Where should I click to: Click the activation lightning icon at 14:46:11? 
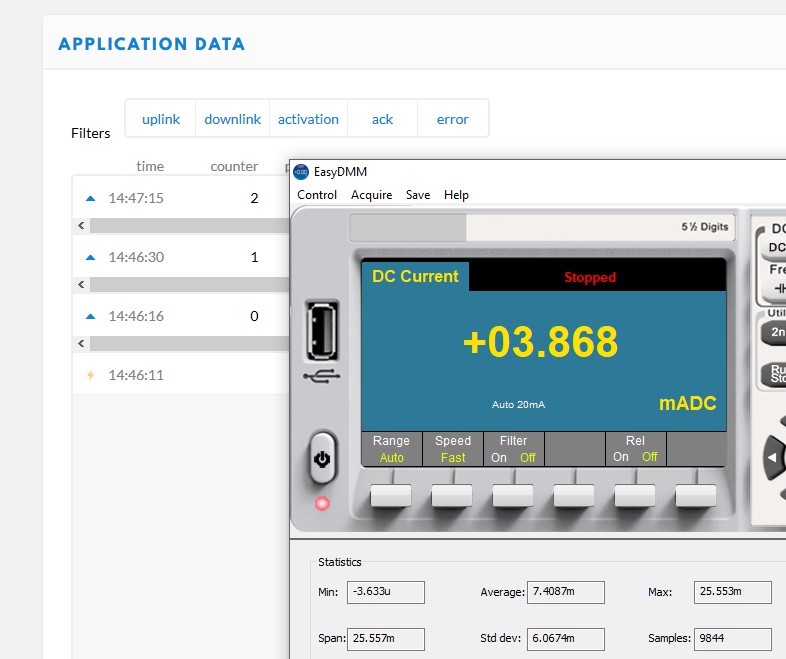pos(90,375)
